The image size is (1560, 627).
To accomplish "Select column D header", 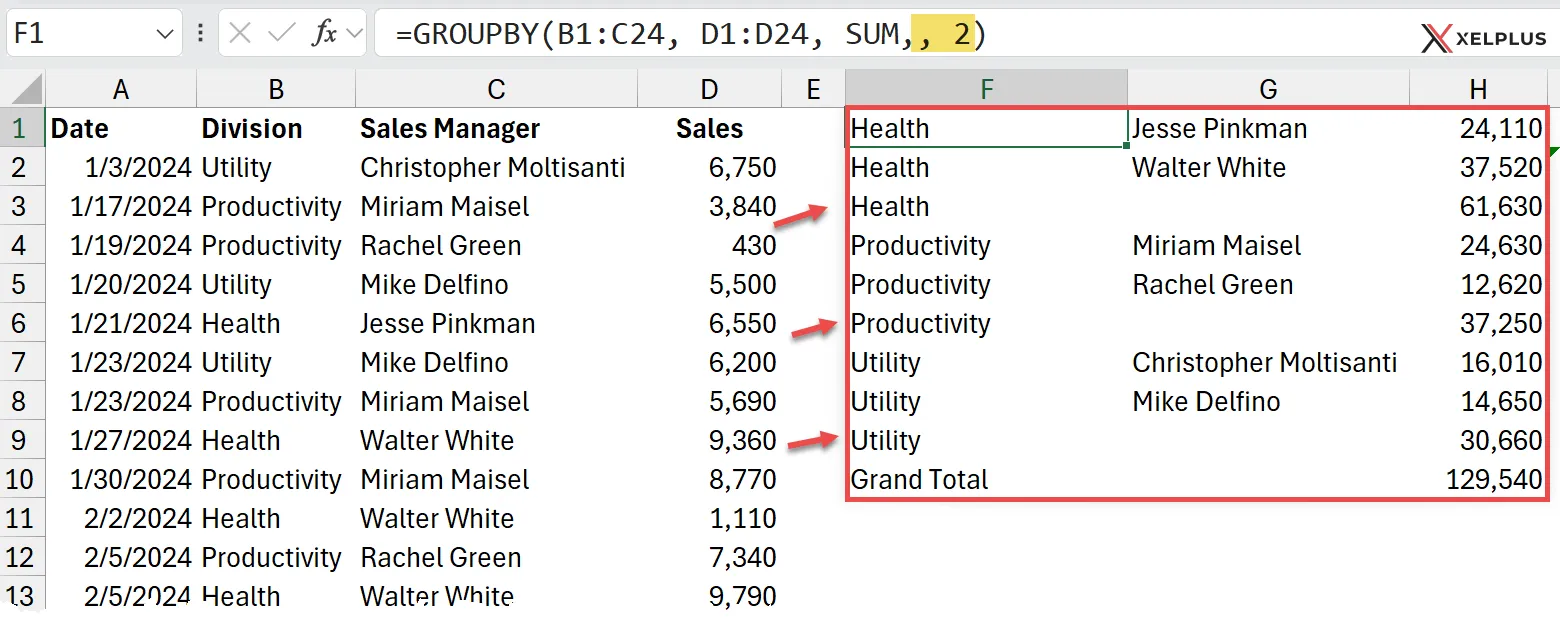I will (709, 90).
